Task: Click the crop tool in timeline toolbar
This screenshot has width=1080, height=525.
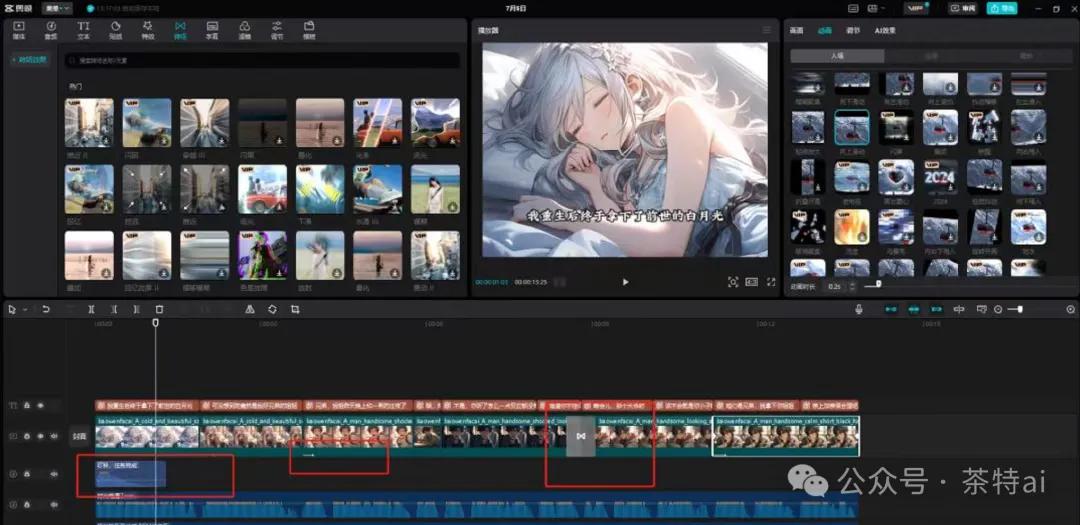Action: [295, 310]
